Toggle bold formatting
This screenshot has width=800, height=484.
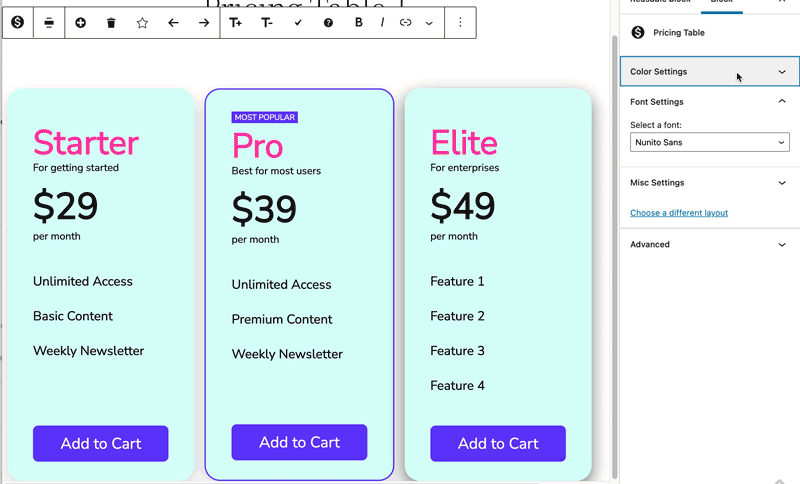tap(359, 22)
